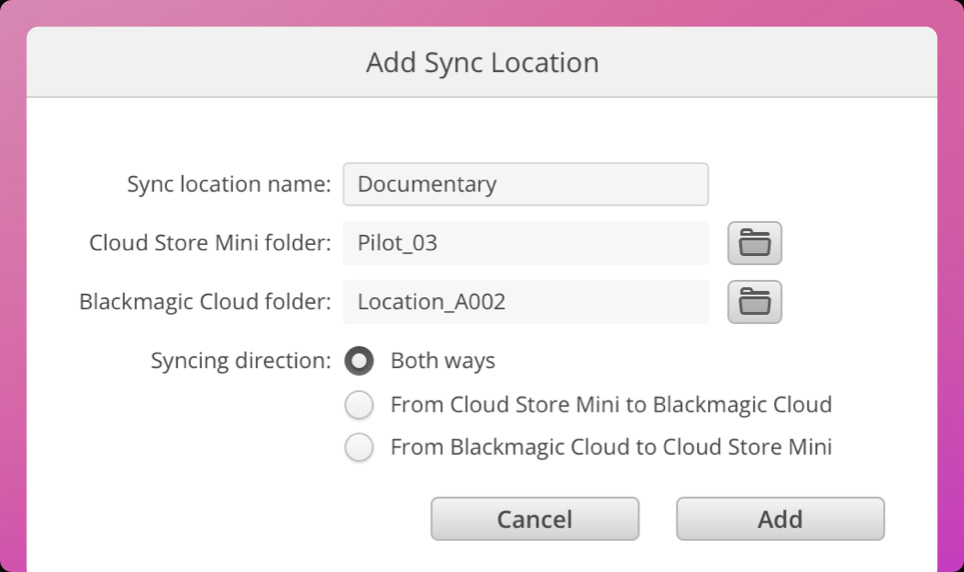Screen dimensions: 964x572
Task: Click the Add Sync Location title bar
Action: click(x=482, y=63)
